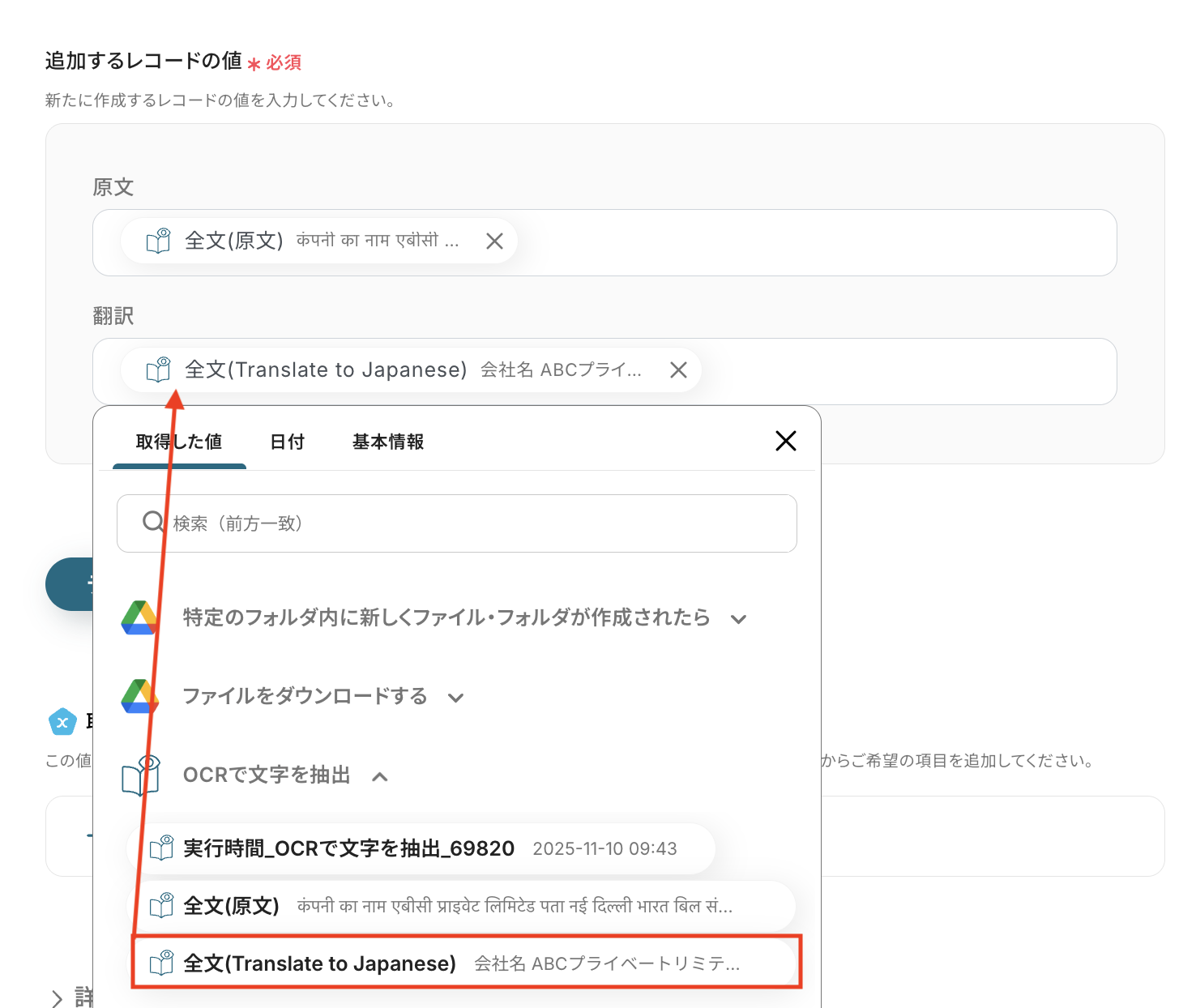Click the blue pentagon icon behind the popup
The height and width of the screenshot is (1008, 1196).
62,721
